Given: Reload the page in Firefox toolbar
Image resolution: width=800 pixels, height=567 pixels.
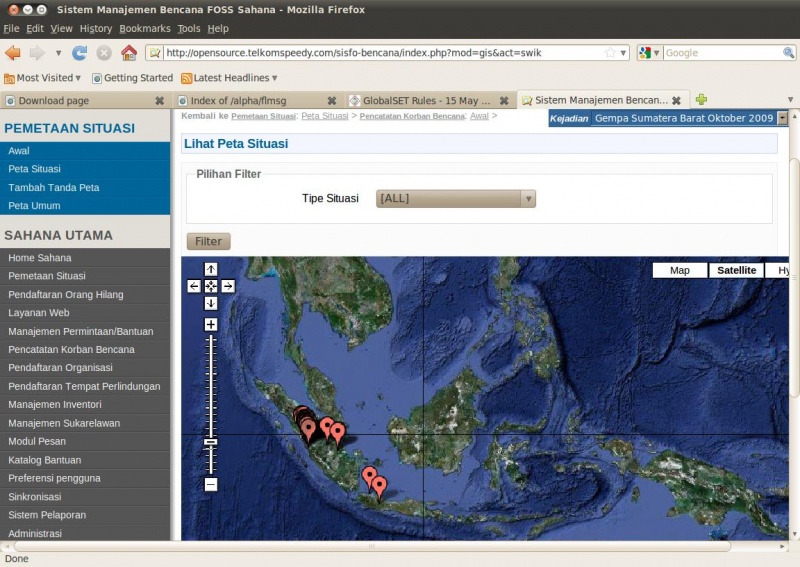Looking at the screenshot, I should [x=80, y=53].
